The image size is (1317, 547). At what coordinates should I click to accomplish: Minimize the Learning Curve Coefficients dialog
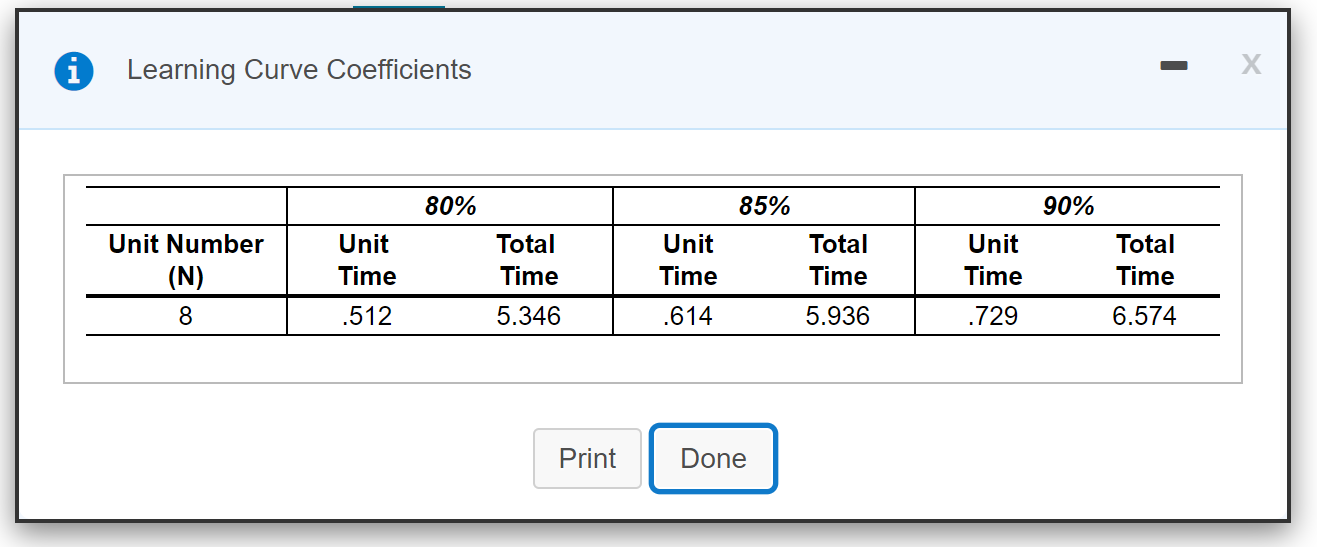[x=1173, y=66]
